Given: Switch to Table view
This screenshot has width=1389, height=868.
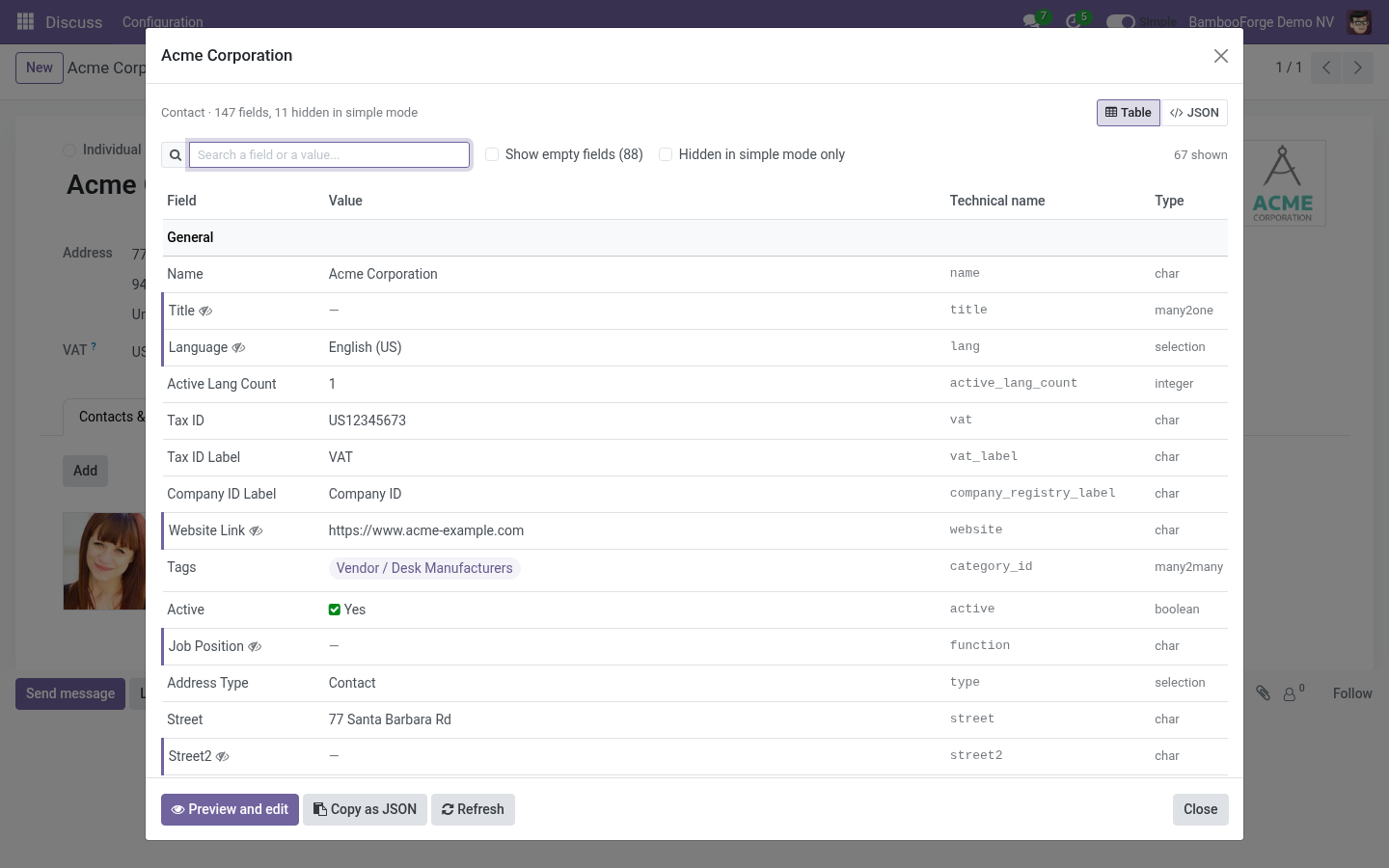Looking at the screenshot, I should (x=1129, y=113).
